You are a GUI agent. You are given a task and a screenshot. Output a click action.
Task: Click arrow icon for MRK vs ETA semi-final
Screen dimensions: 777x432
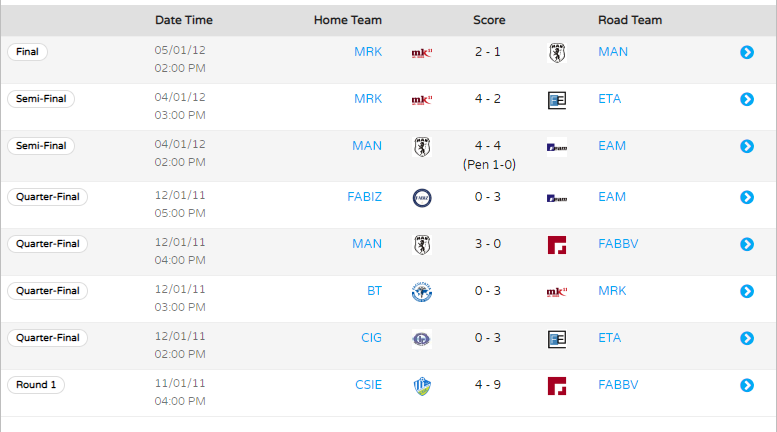tap(747, 99)
